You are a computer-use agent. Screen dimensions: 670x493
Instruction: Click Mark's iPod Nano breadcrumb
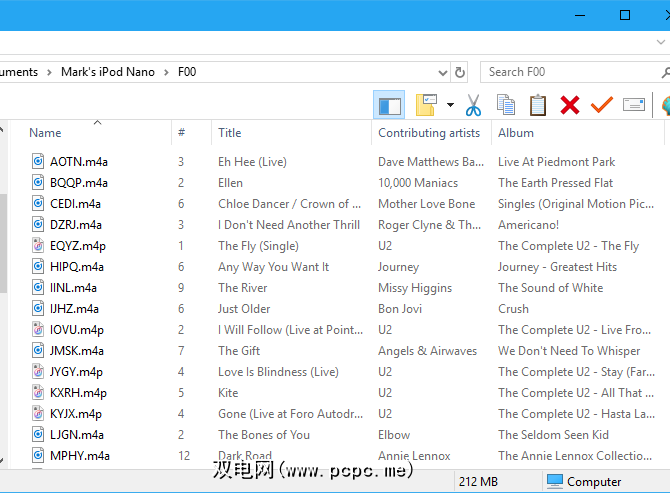tap(108, 72)
